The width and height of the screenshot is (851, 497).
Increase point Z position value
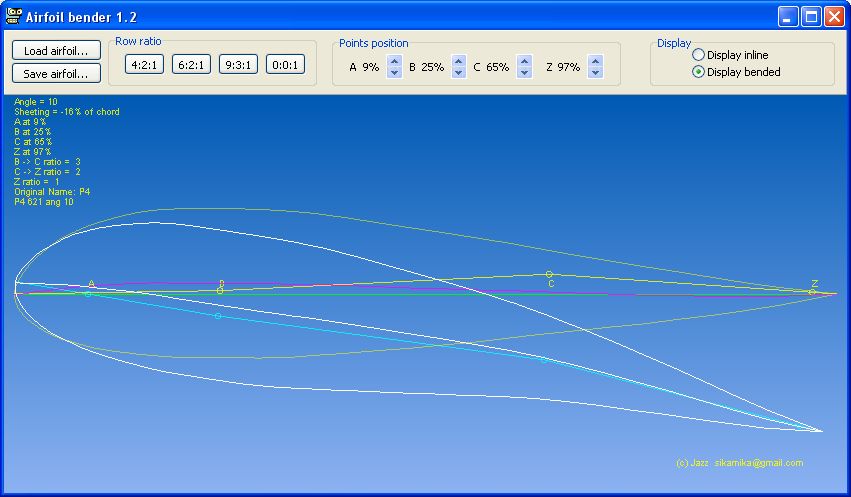(595, 61)
